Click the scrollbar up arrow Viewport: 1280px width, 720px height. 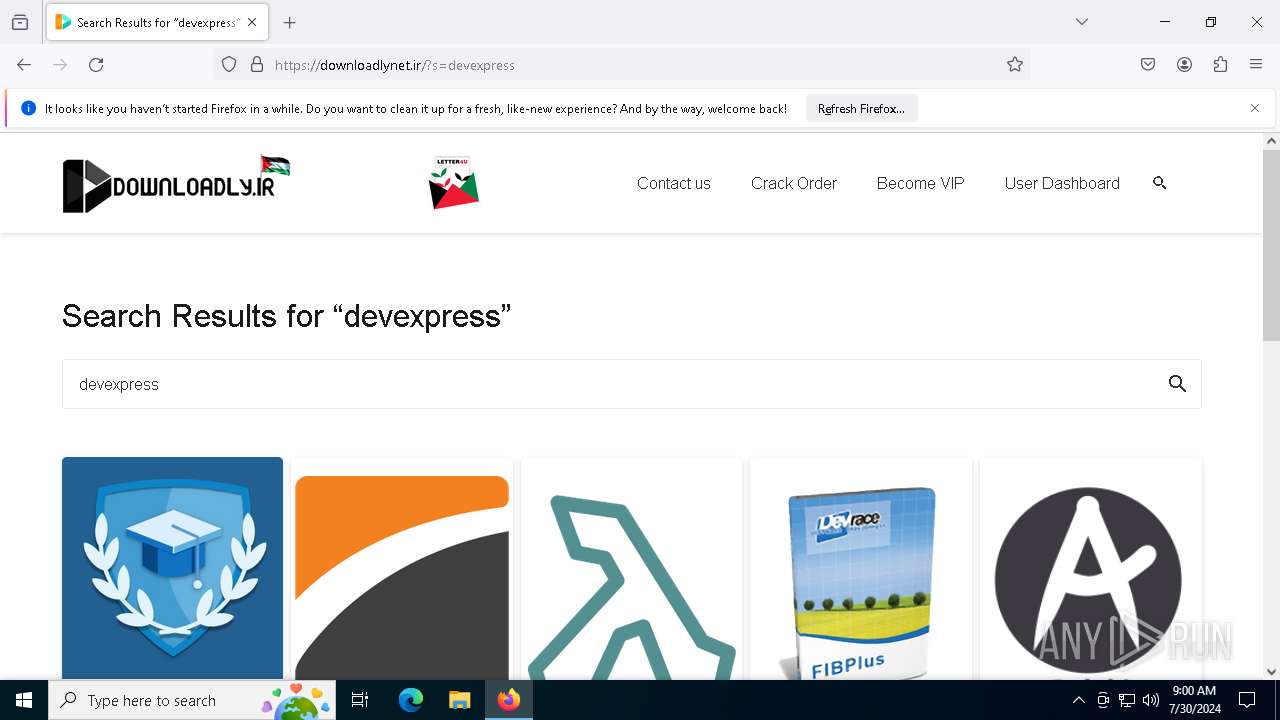pos(1271,141)
